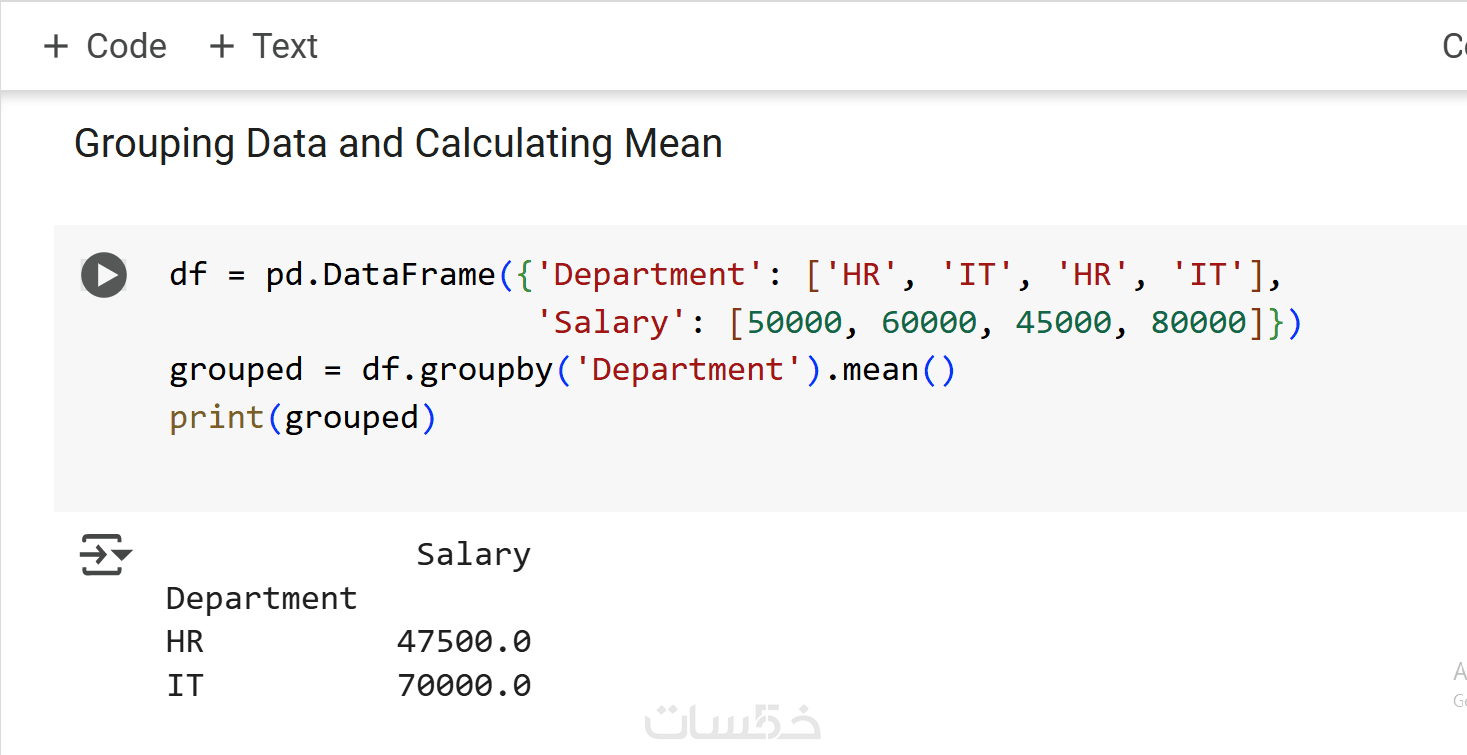Image resolution: width=1467 pixels, height=755 pixels.
Task: Click the Department index label in the output
Action: (x=261, y=598)
